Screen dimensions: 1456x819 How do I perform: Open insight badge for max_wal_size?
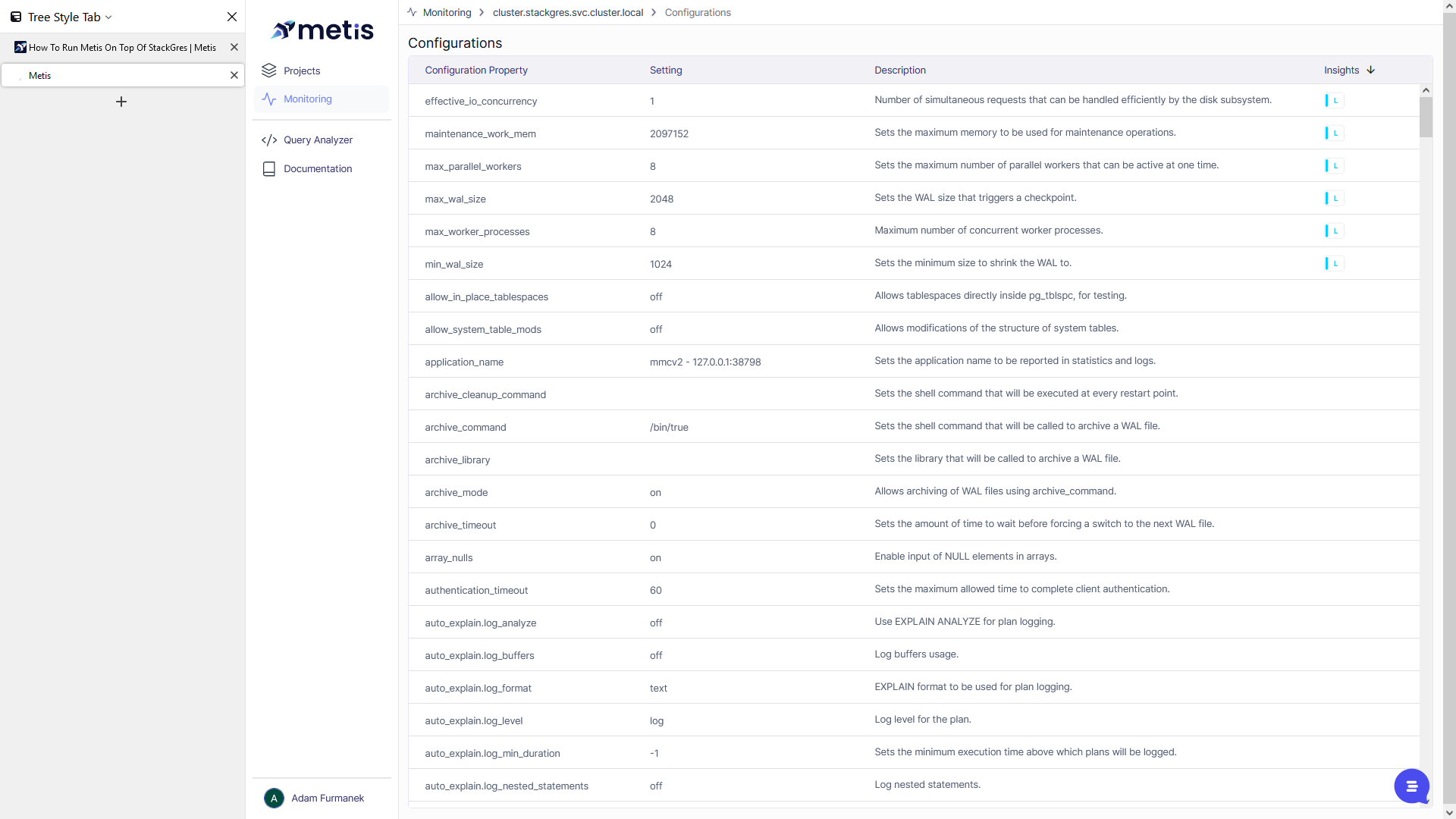pyautogui.click(x=1334, y=198)
